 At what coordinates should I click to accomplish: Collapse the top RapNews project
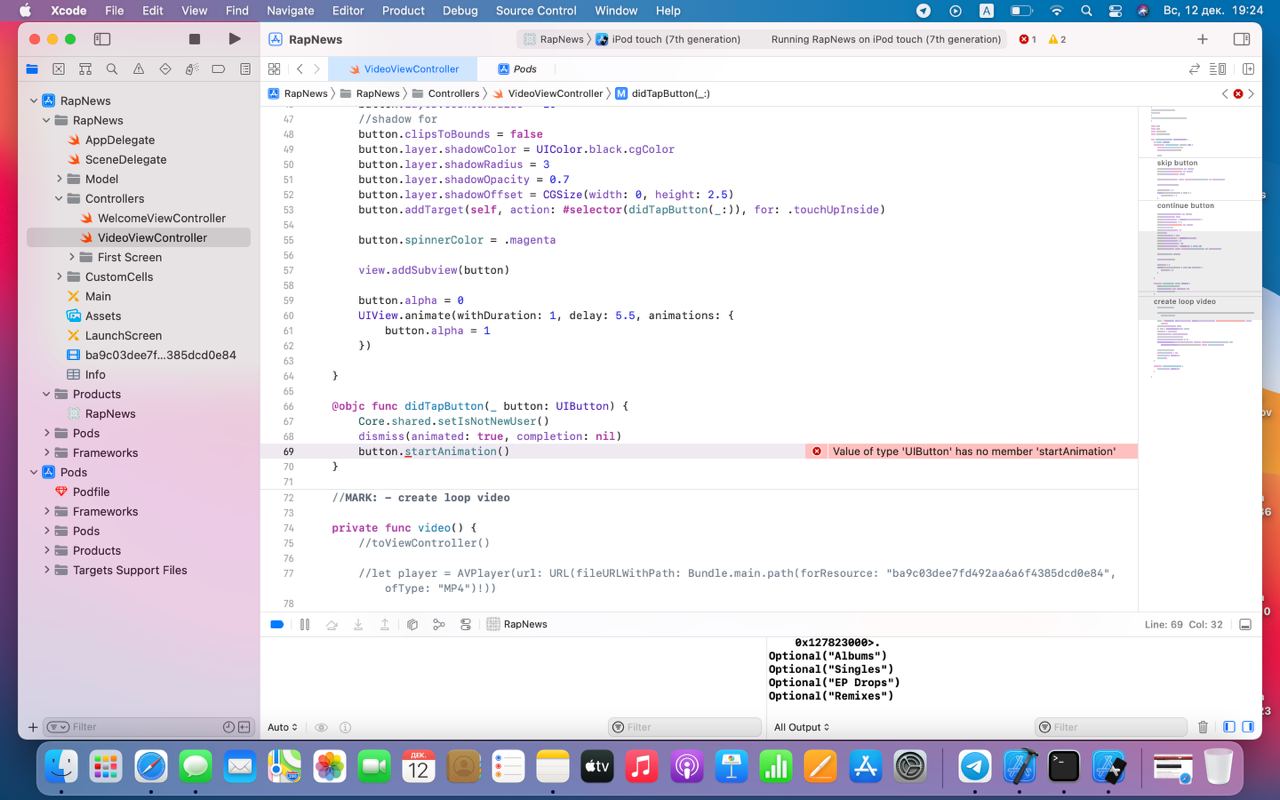pyautogui.click(x=33, y=101)
